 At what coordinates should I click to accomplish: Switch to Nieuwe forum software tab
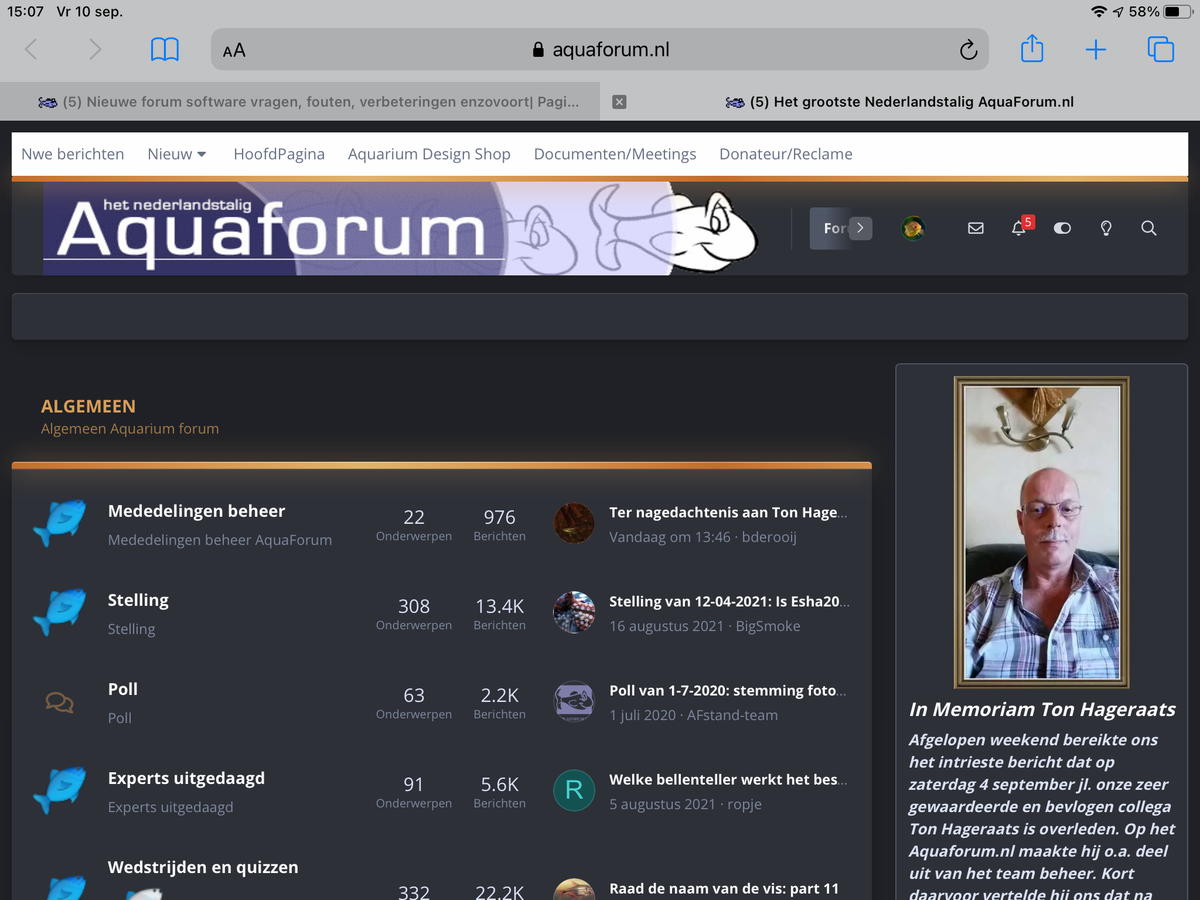[308, 102]
